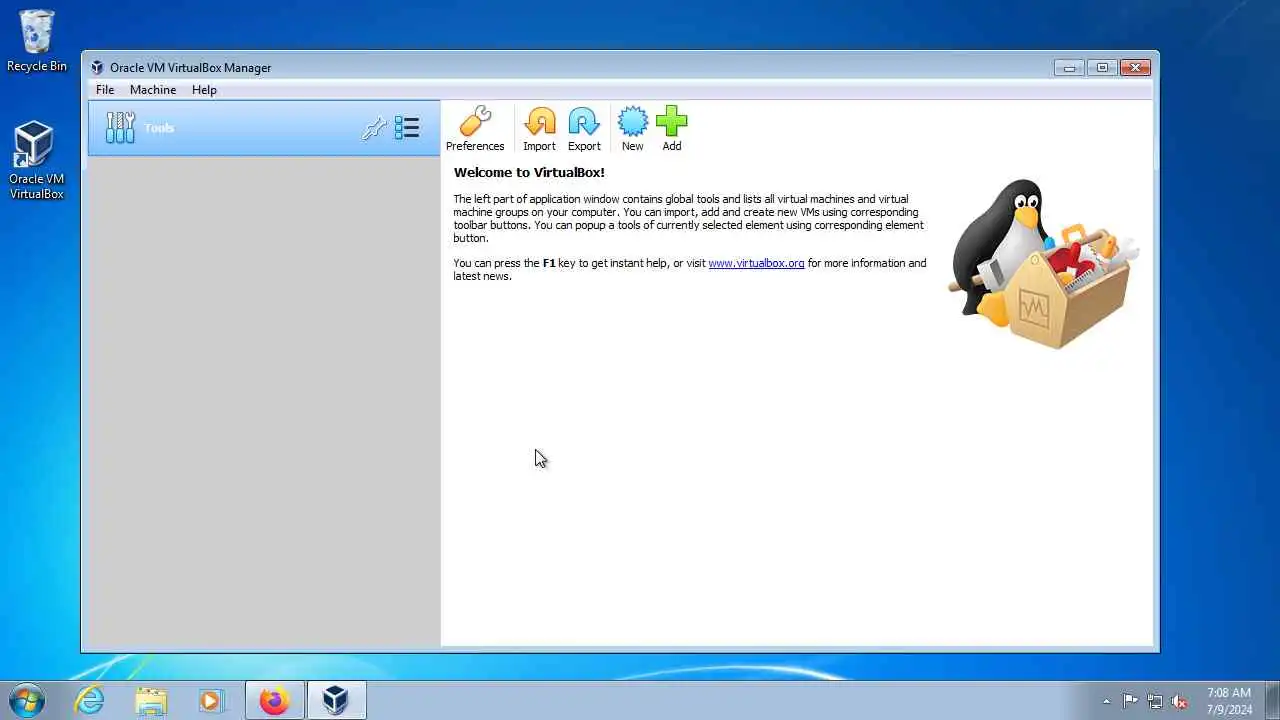This screenshot has width=1280, height=720.
Task: Click the network tray icon
Action: (x=1155, y=701)
